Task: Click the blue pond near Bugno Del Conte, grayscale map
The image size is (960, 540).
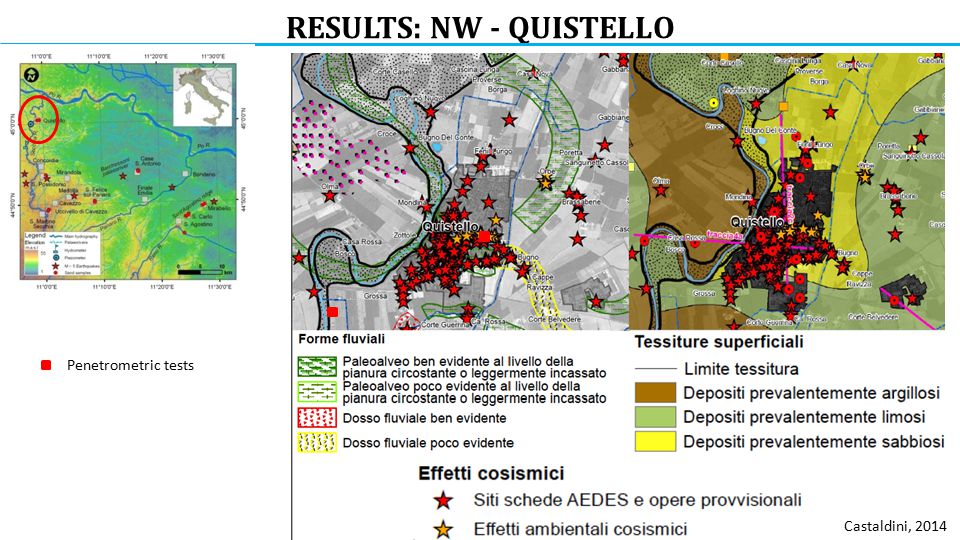Action: (436, 148)
